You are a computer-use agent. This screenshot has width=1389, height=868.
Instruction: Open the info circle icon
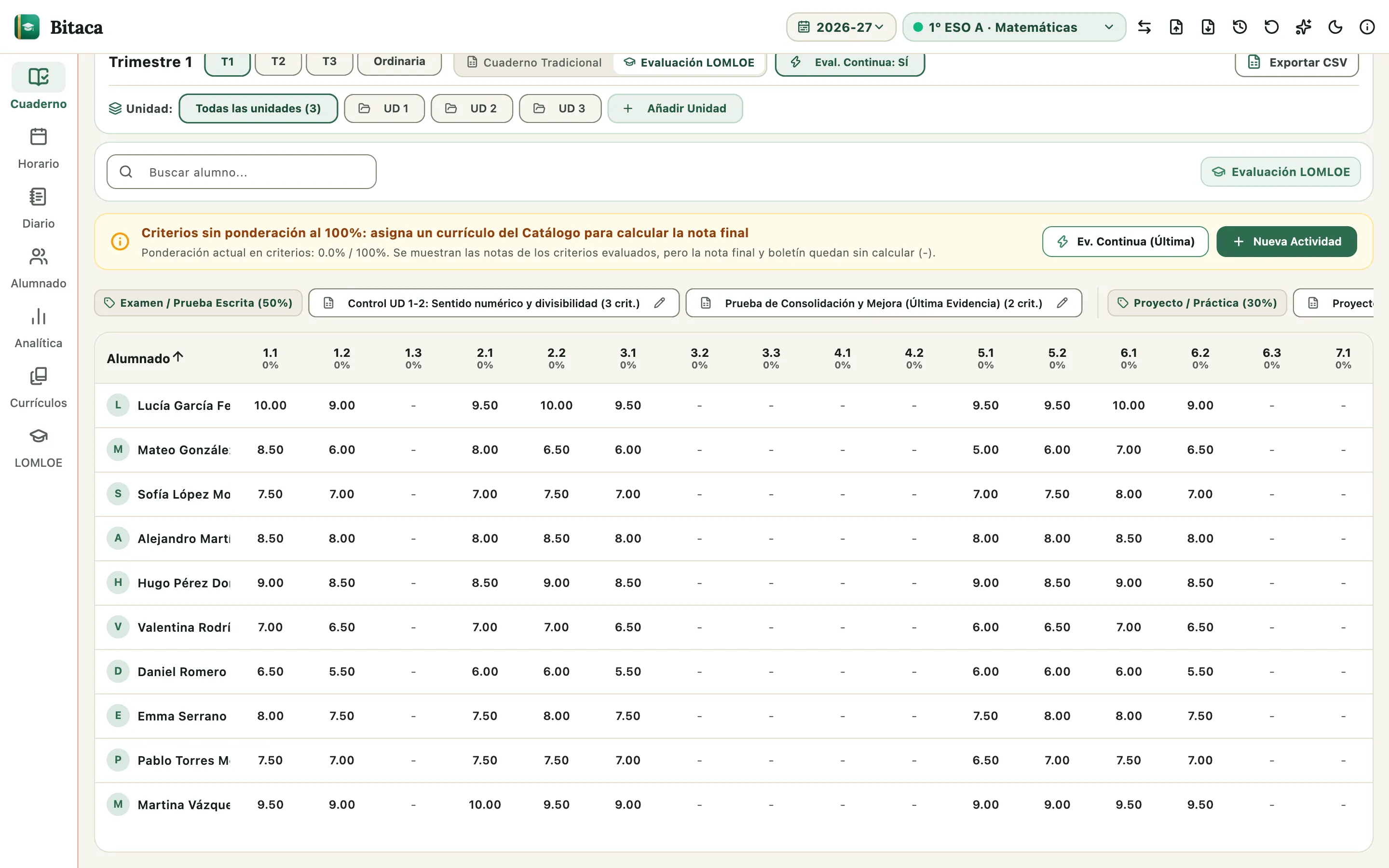(x=1367, y=27)
